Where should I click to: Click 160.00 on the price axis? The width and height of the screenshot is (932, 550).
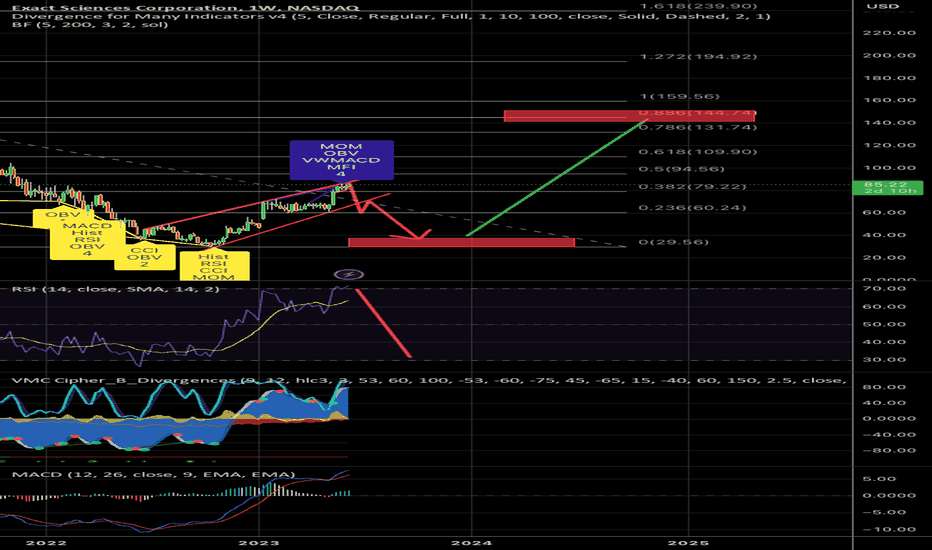pos(889,100)
